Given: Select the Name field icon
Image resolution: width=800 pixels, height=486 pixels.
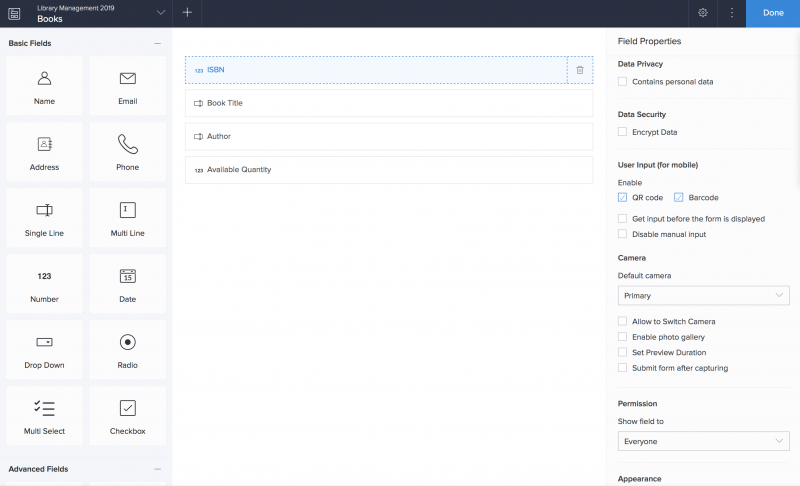Looking at the screenshot, I should tap(44, 79).
